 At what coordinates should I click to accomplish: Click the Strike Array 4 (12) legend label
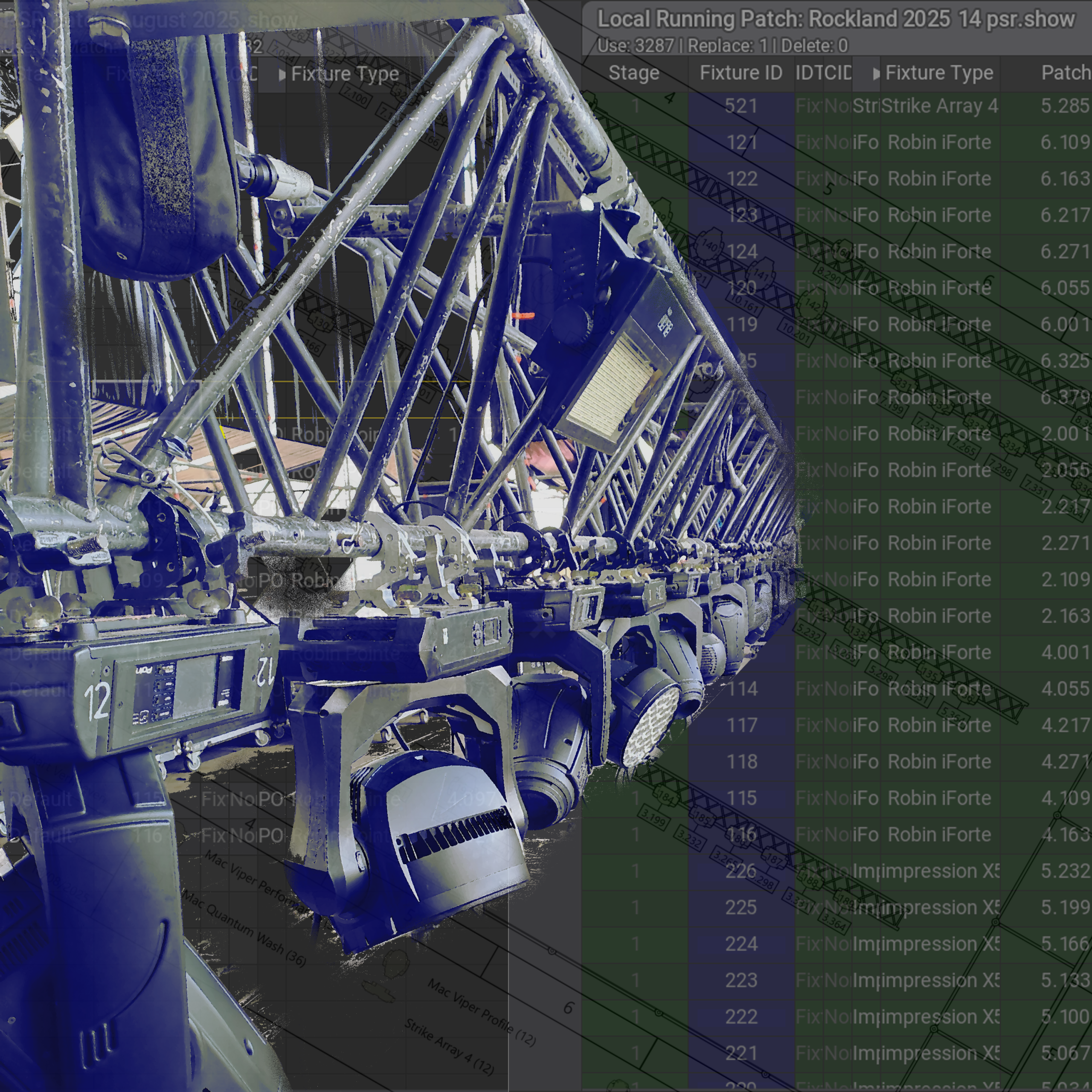tap(449, 1047)
